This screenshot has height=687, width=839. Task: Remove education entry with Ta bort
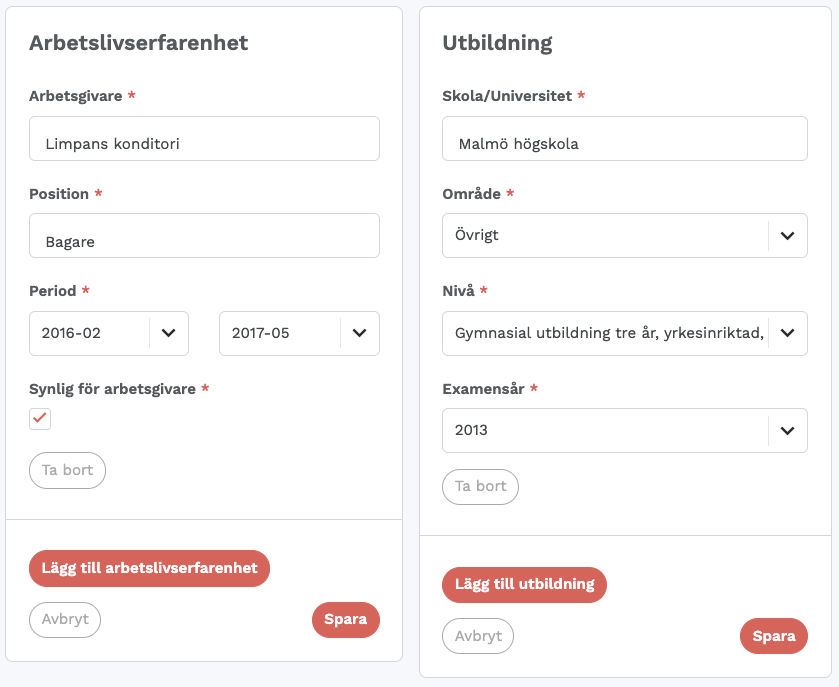480,486
